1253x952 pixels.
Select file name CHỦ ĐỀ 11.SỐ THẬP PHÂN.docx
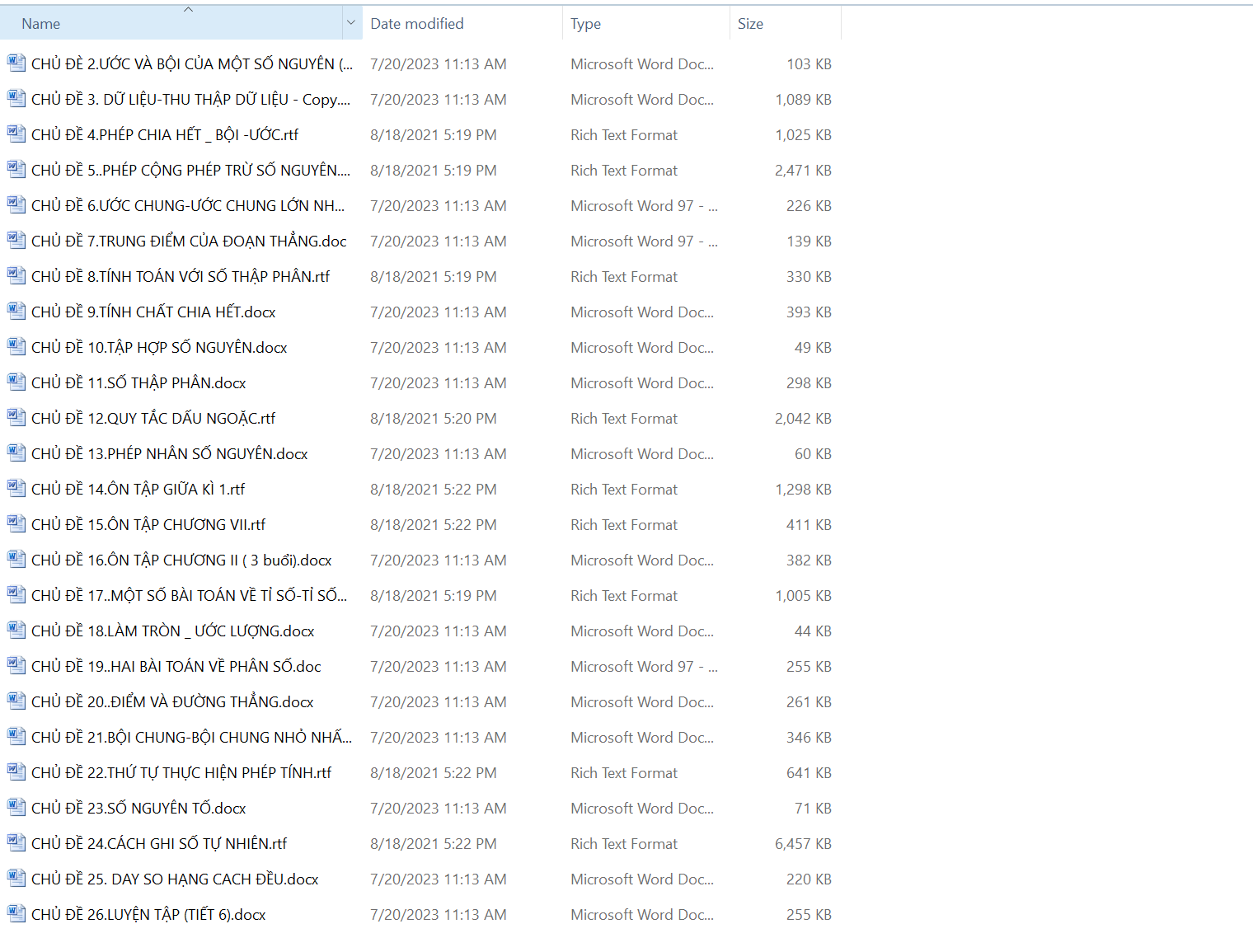point(138,382)
